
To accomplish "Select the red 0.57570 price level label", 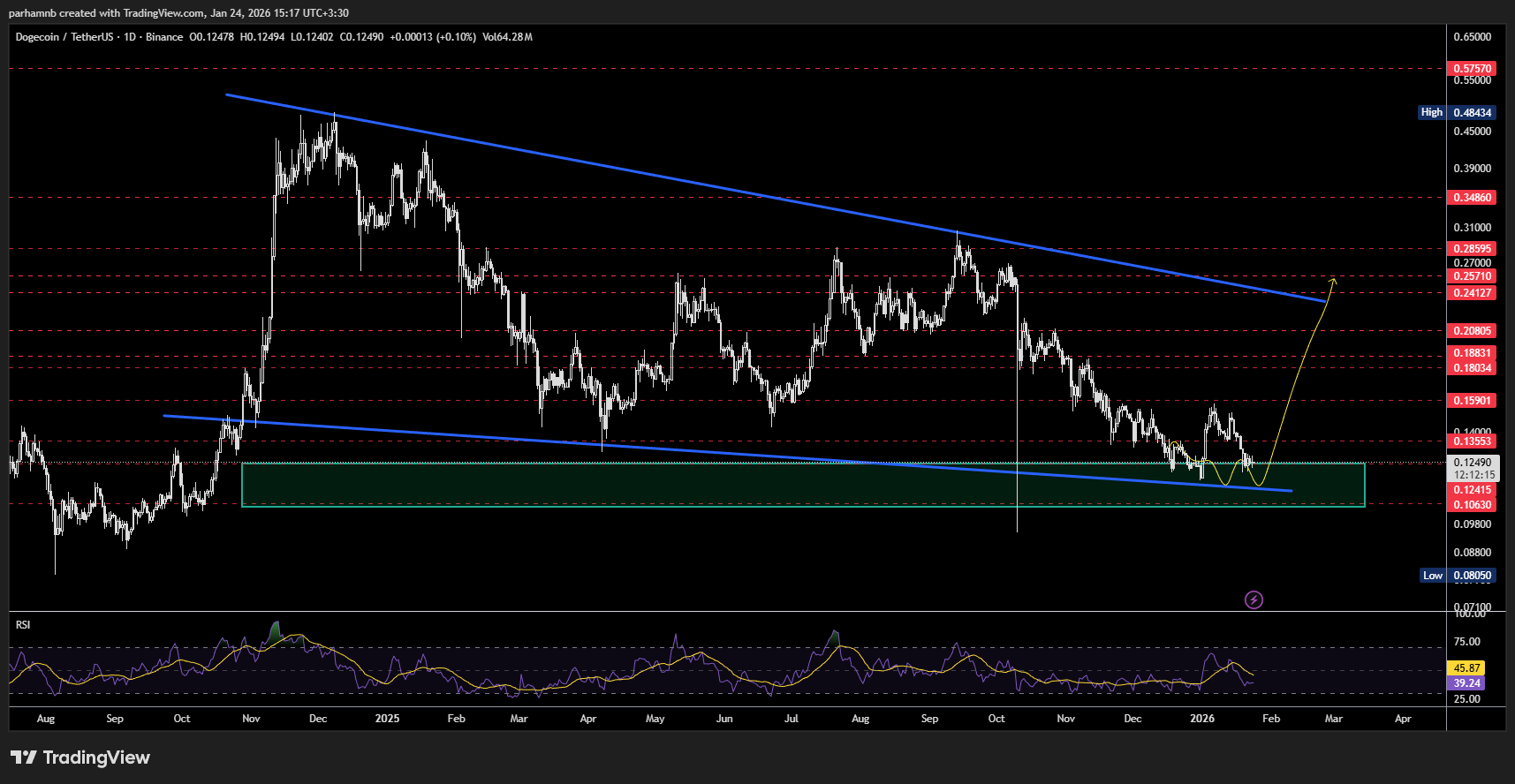I will coord(1472,69).
